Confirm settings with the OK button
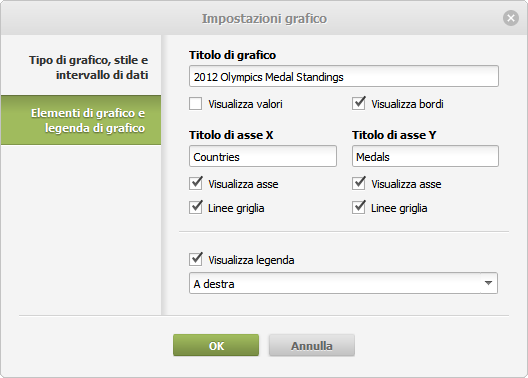The height and width of the screenshot is (378, 528). [216, 345]
